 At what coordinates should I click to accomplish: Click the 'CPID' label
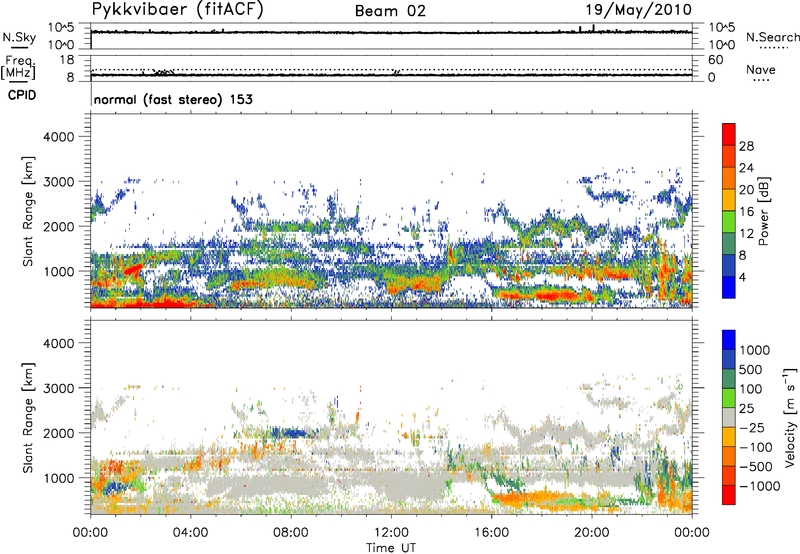[x=22, y=95]
